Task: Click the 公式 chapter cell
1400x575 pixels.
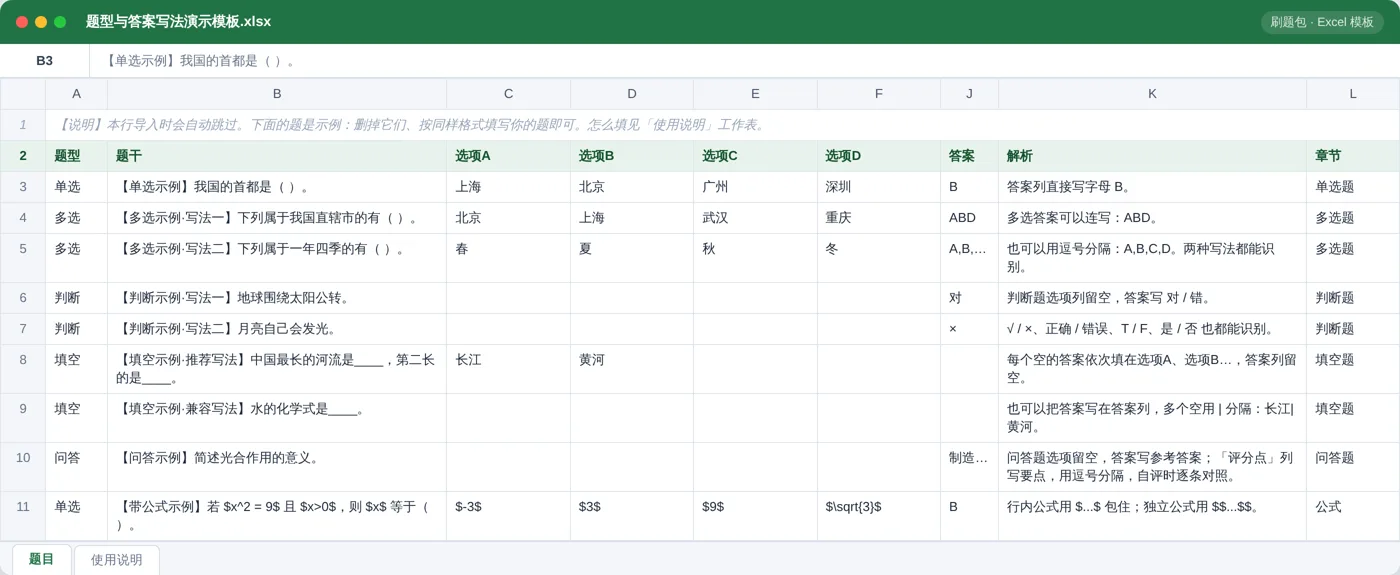Action: tap(1353, 516)
